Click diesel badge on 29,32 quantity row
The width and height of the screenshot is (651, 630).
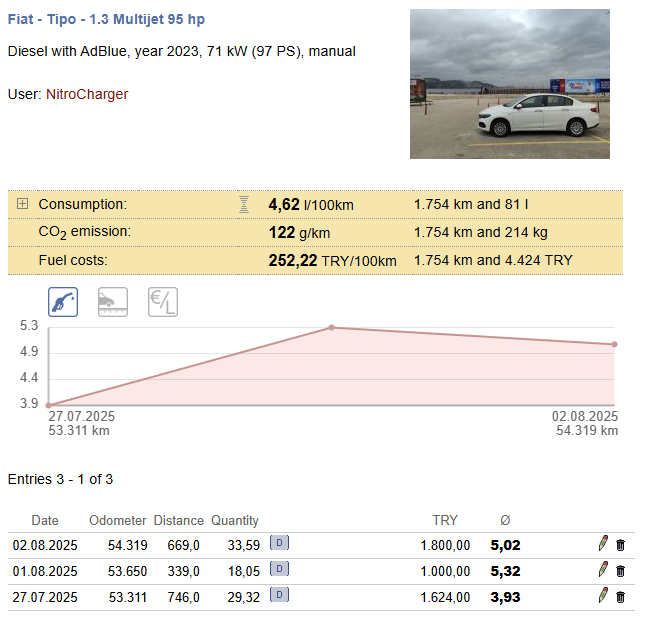coord(279,595)
